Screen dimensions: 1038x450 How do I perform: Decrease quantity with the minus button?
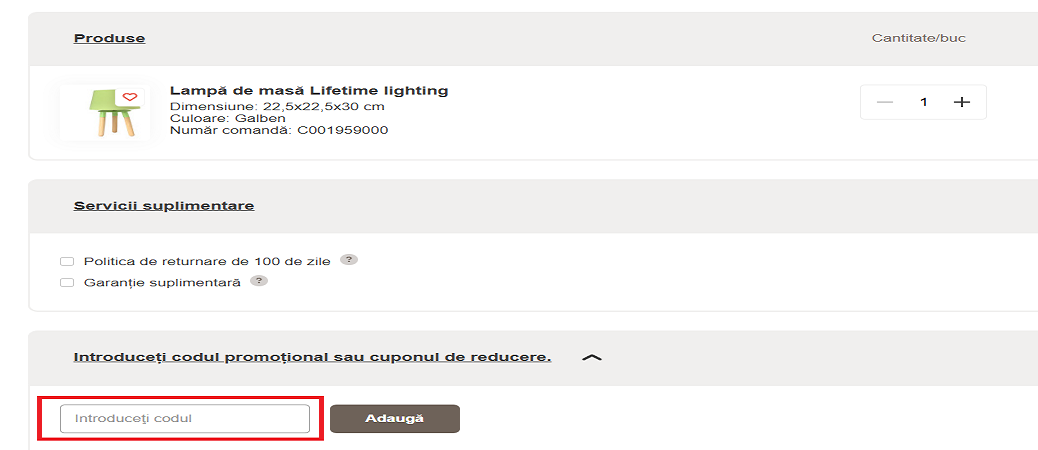884,102
